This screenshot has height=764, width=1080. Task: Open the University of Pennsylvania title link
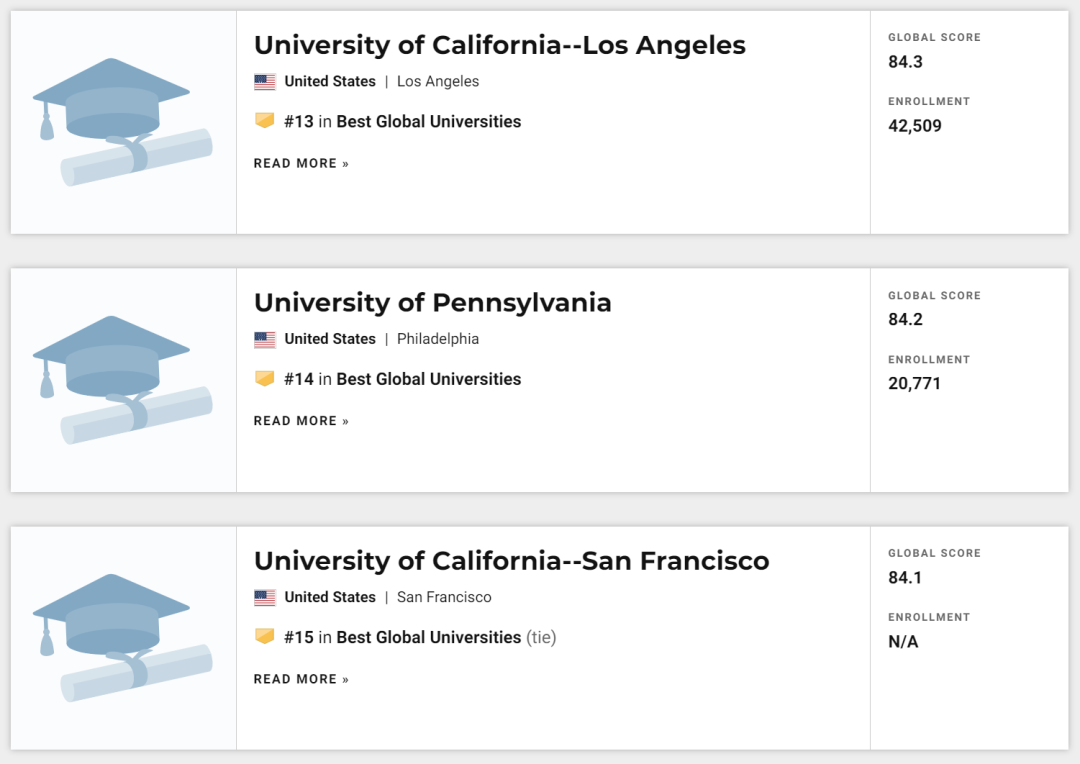coord(432,303)
